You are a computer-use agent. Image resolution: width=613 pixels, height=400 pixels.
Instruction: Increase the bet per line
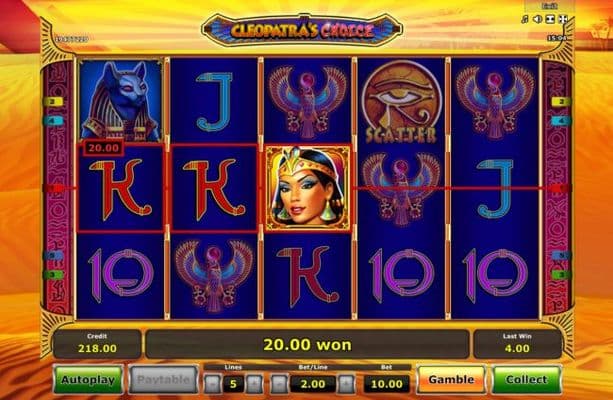click(x=346, y=384)
